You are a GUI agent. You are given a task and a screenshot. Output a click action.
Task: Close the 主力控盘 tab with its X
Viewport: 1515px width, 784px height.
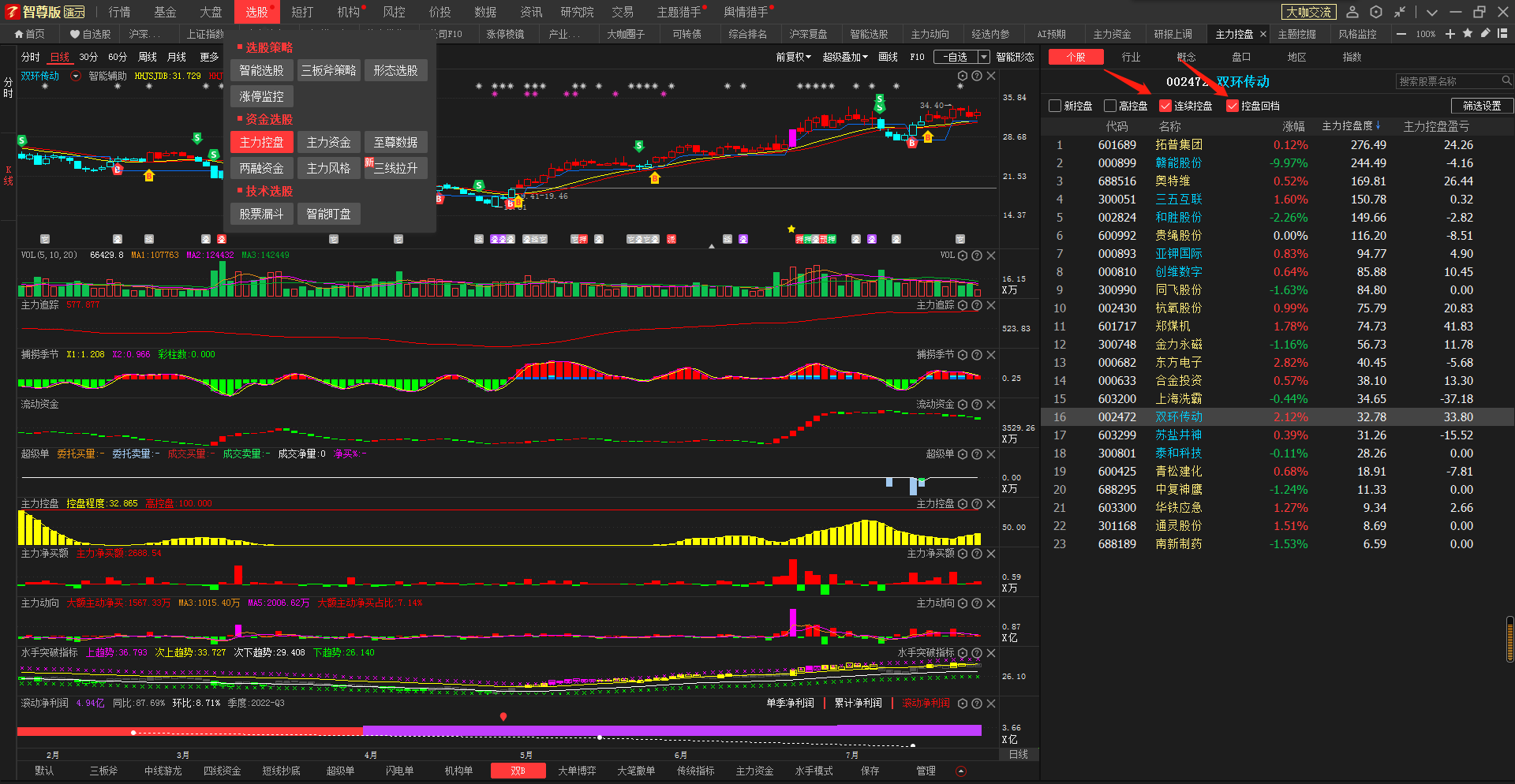[1263, 34]
